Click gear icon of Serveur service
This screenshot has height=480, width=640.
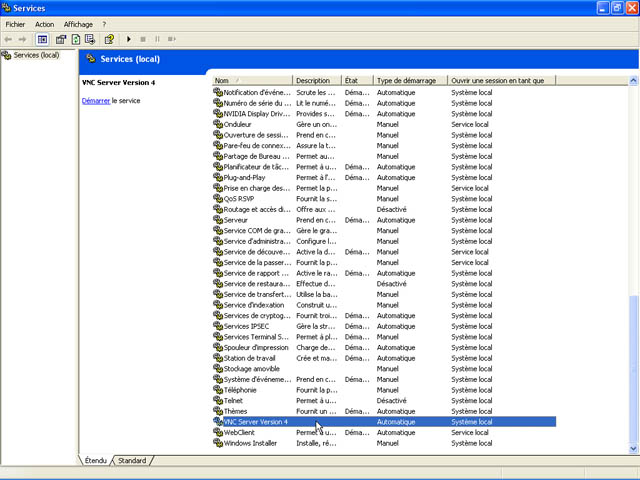[218, 220]
